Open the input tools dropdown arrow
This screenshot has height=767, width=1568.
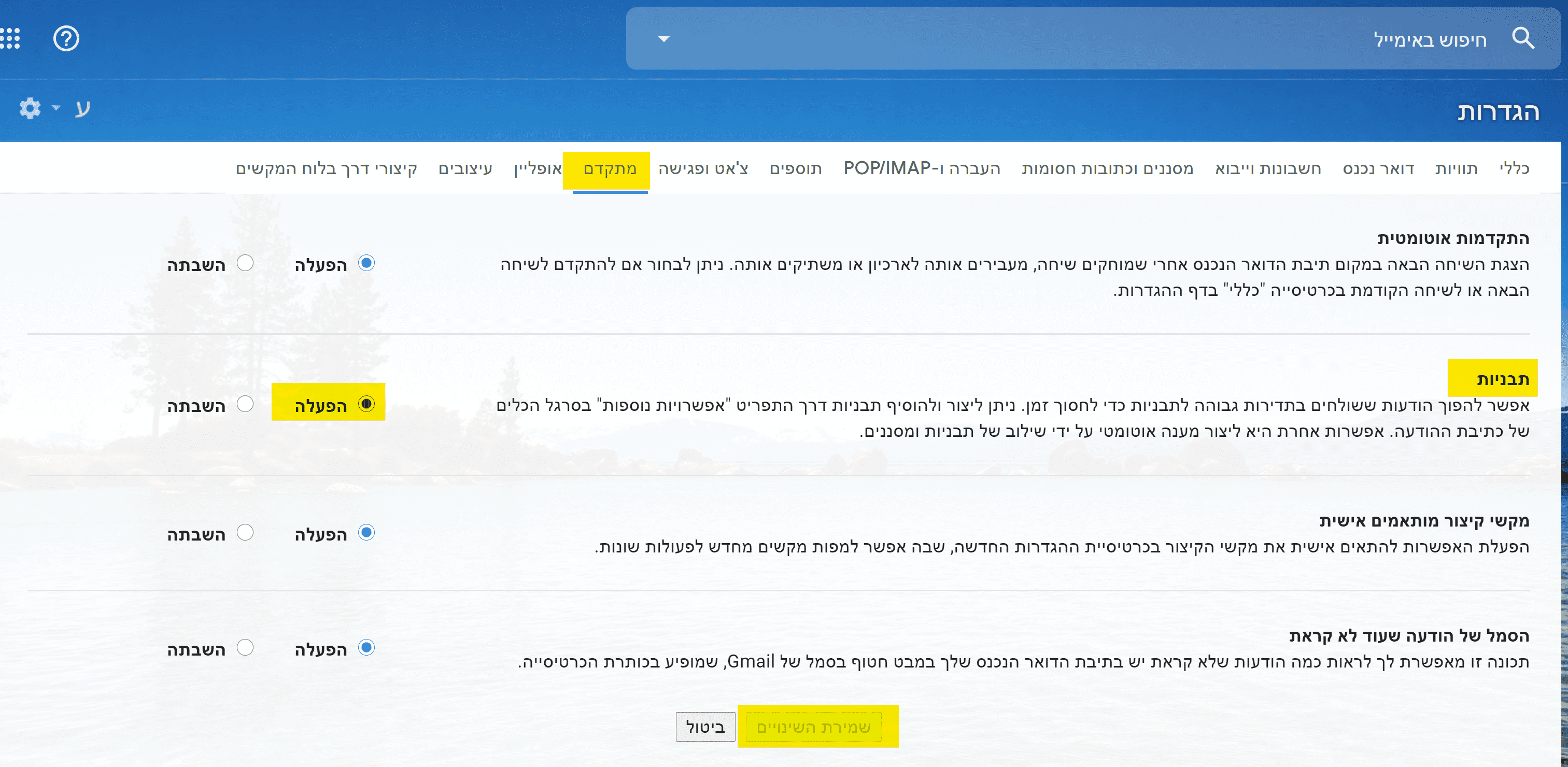pyautogui.click(x=56, y=108)
